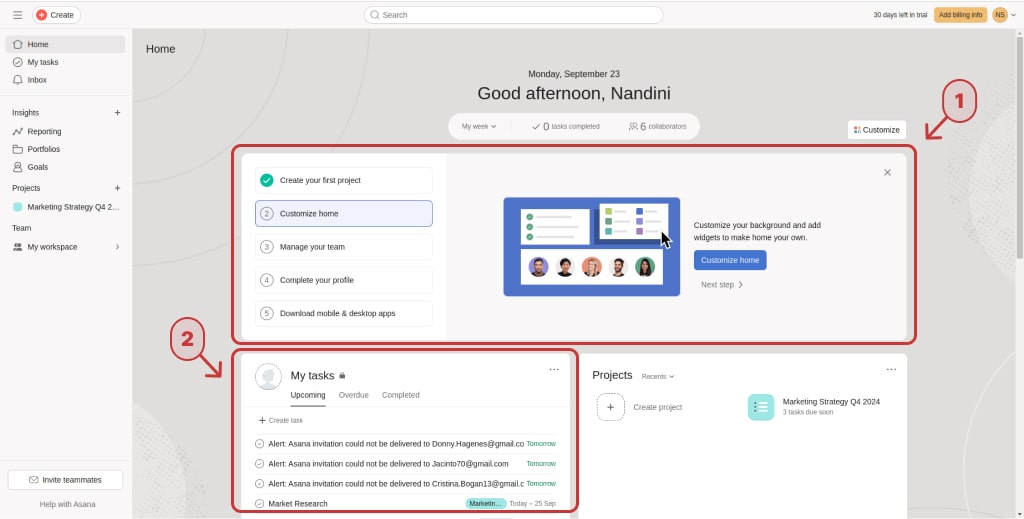Click the onboarding illustration thumbnail

(x=592, y=247)
